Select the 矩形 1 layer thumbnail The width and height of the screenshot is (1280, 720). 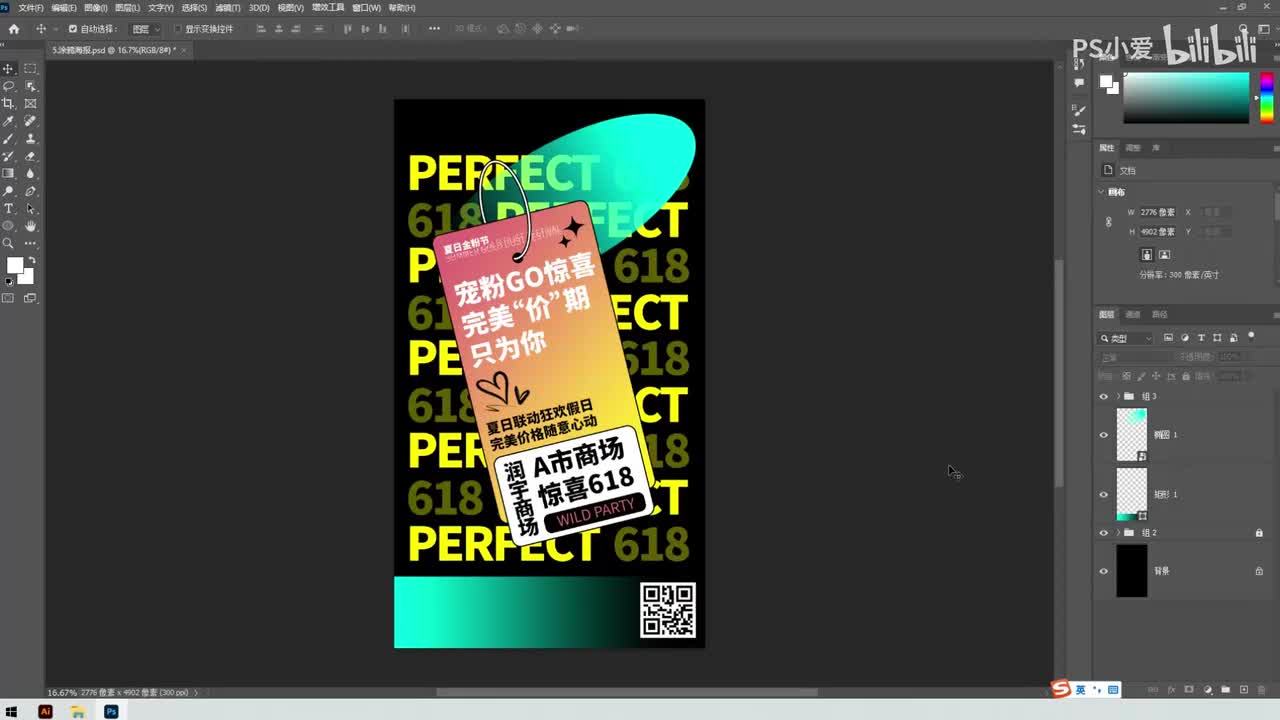coord(1131,494)
